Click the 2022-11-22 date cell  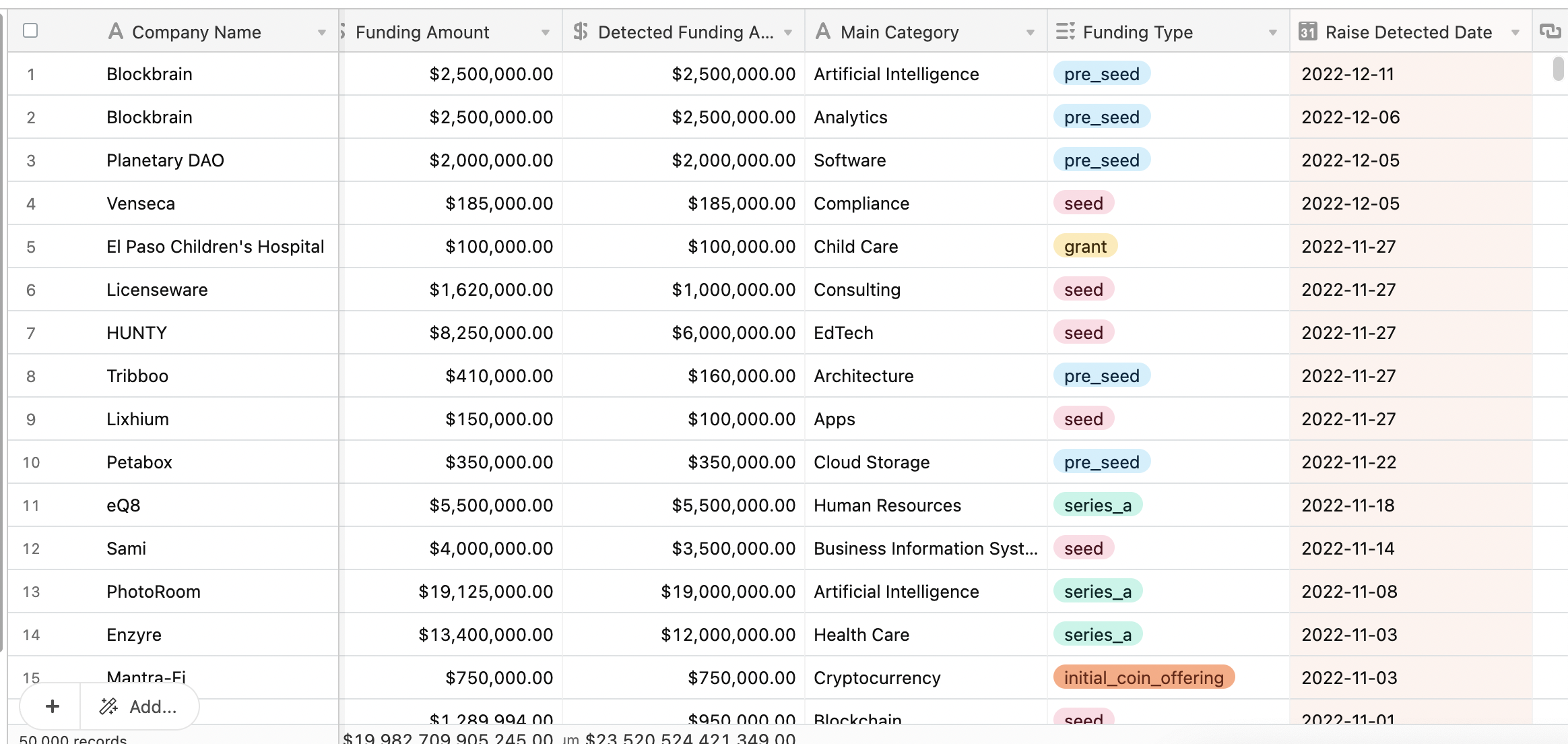click(1411, 462)
